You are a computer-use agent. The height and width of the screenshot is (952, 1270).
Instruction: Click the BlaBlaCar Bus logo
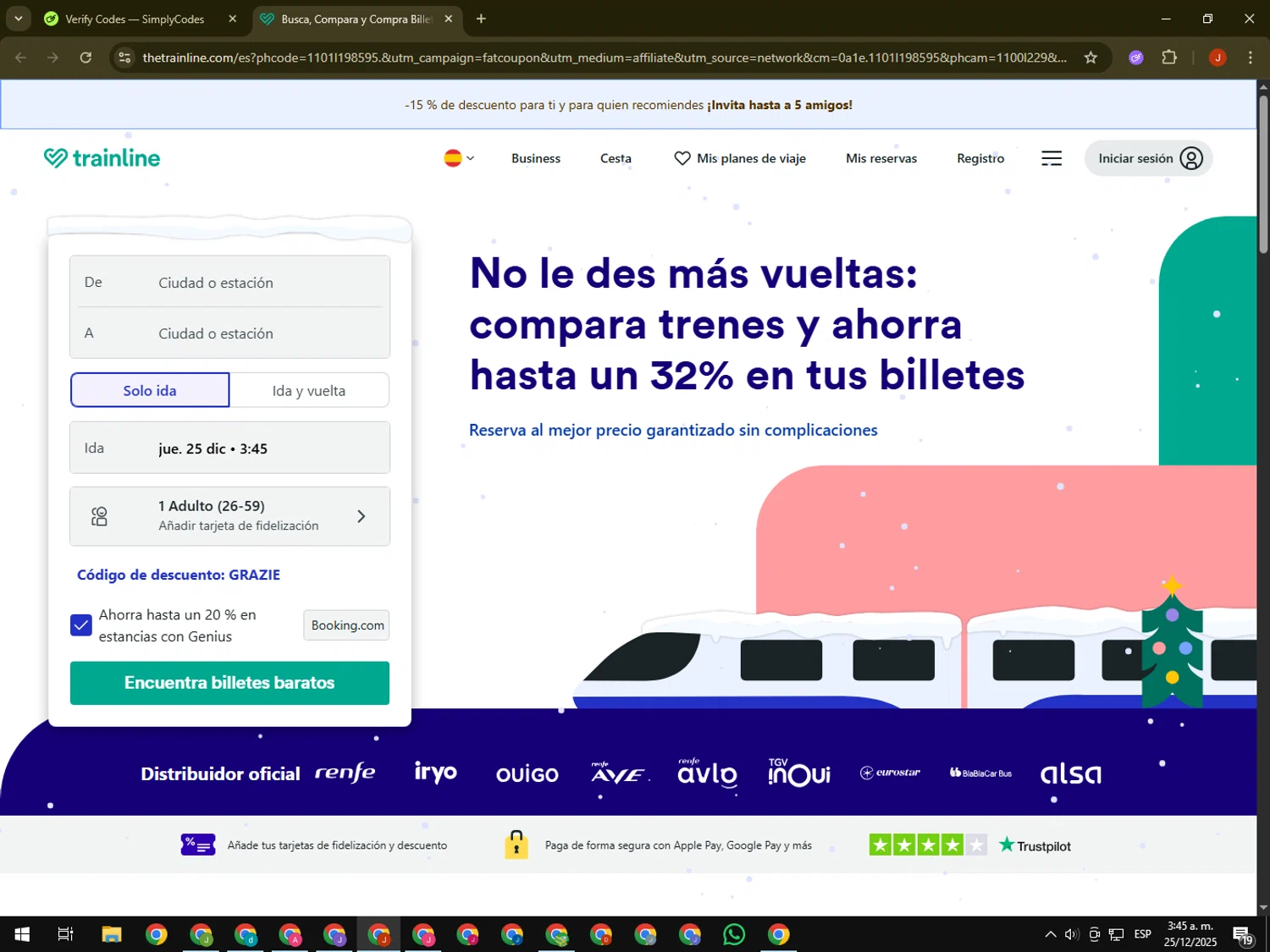(981, 773)
